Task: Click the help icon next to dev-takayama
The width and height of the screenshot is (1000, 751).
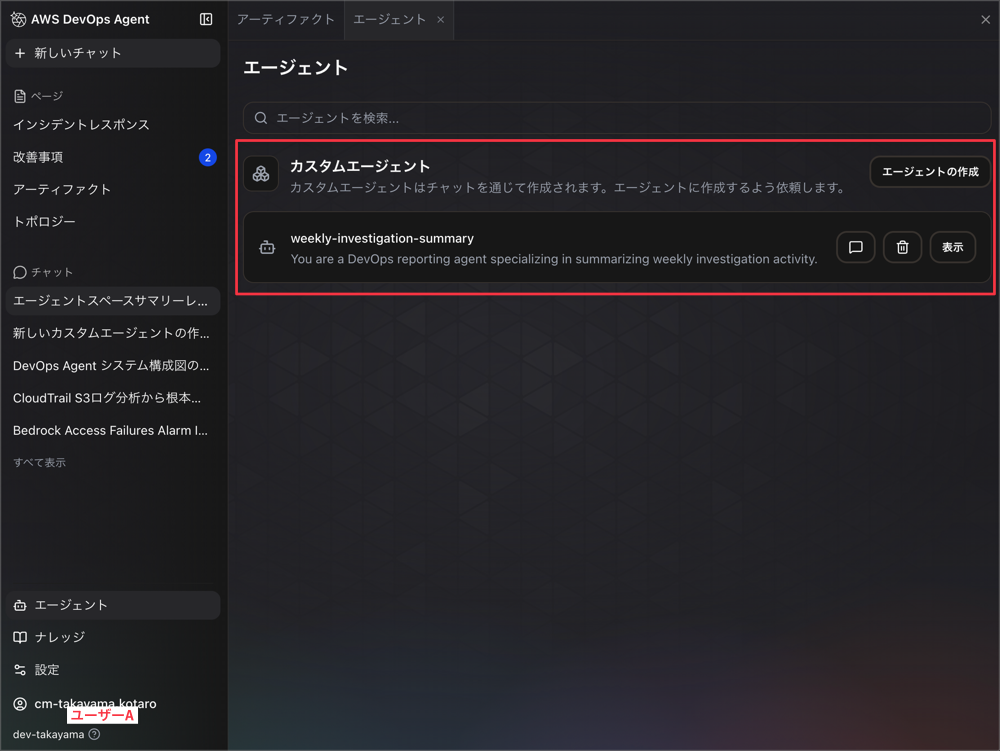Action: point(94,734)
